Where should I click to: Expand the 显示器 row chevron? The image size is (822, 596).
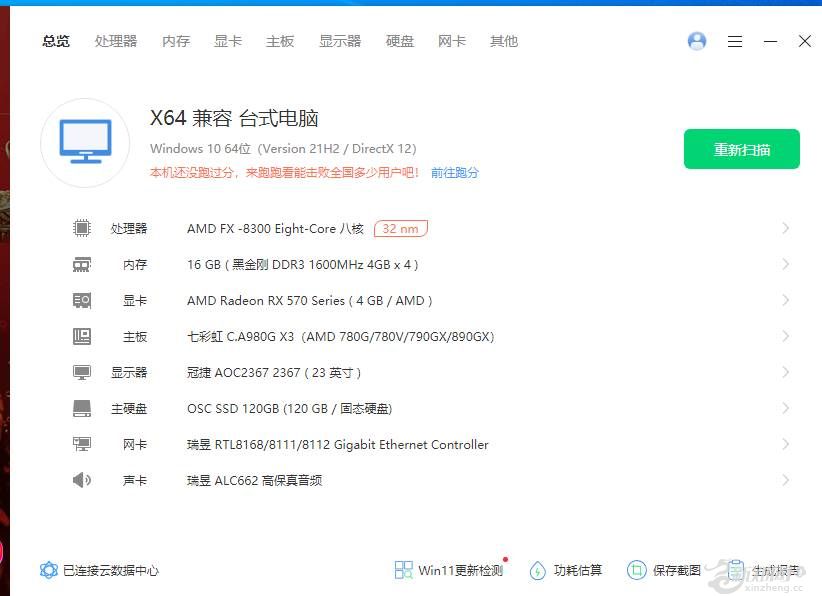(x=785, y=372)
